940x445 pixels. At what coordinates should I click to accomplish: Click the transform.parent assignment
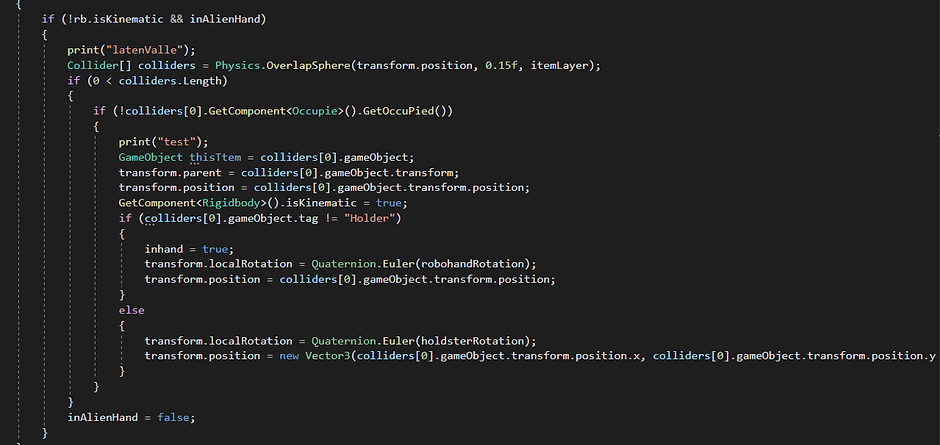289,173
